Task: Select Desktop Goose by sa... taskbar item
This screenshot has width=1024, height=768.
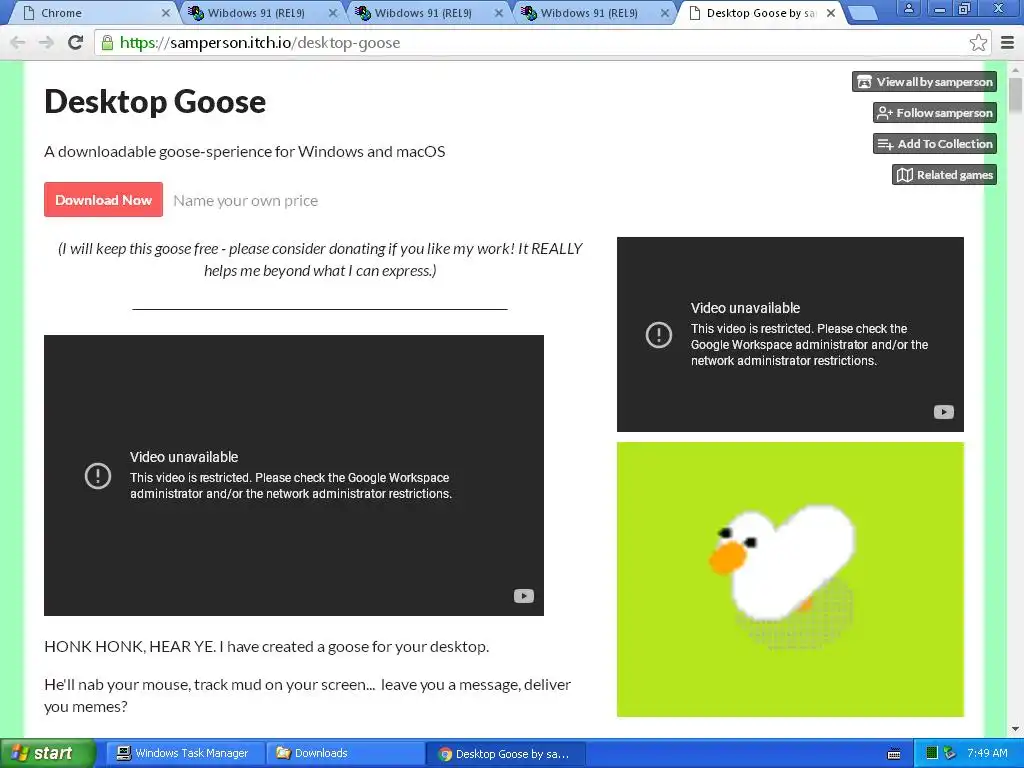Action: (x=506, y=754)
